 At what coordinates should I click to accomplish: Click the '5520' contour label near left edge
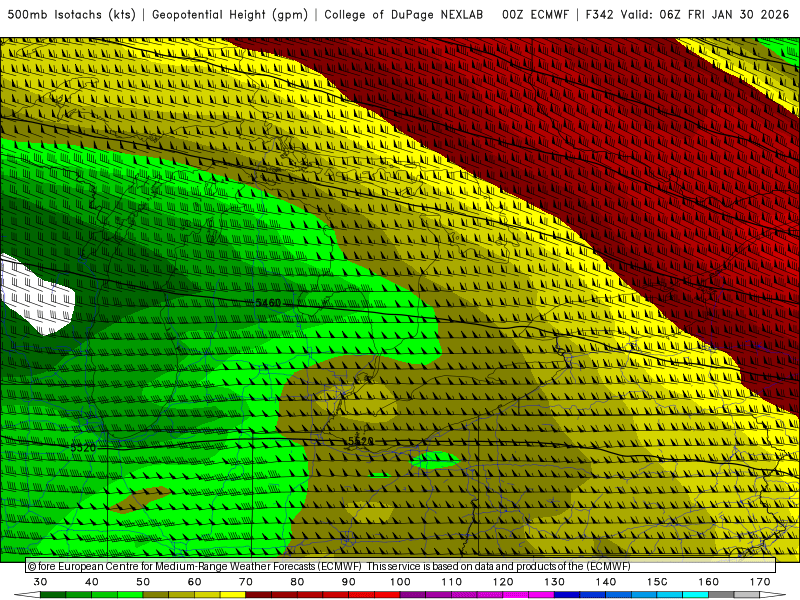83,448
